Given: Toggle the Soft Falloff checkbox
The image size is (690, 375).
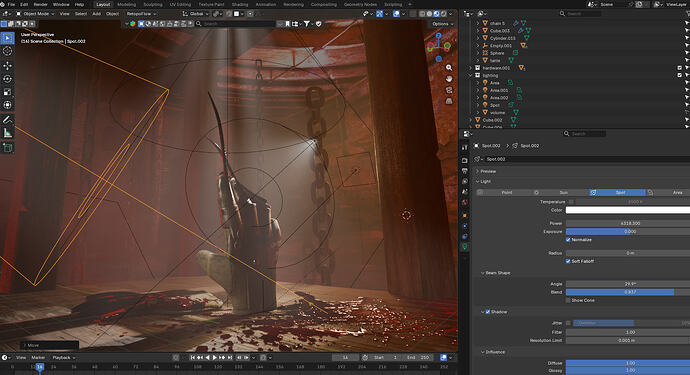Looking at the screenshot, I should coord(568,261).
